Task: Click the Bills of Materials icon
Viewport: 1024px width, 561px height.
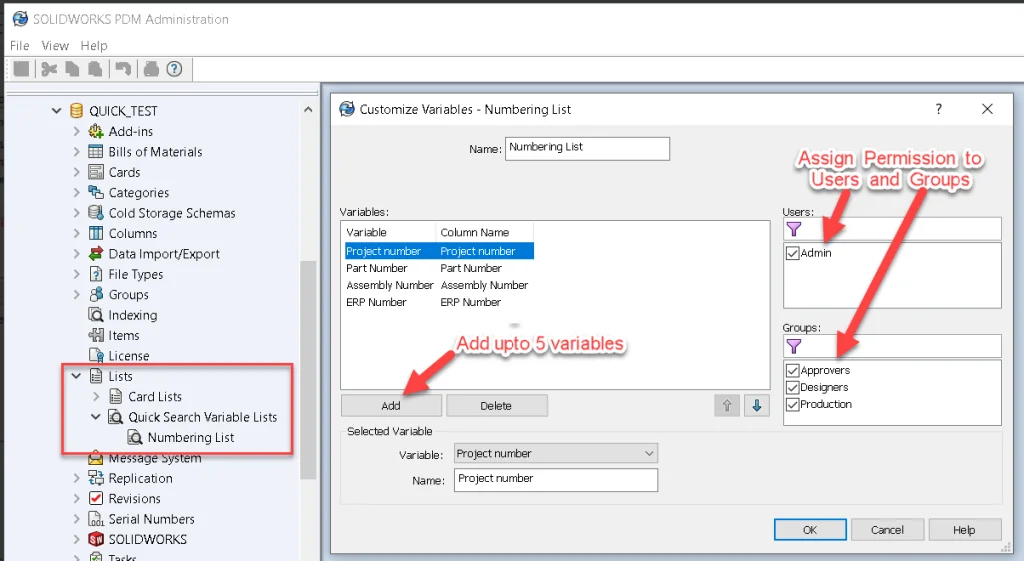Action: pyautogui.click(x=95, y=152)
